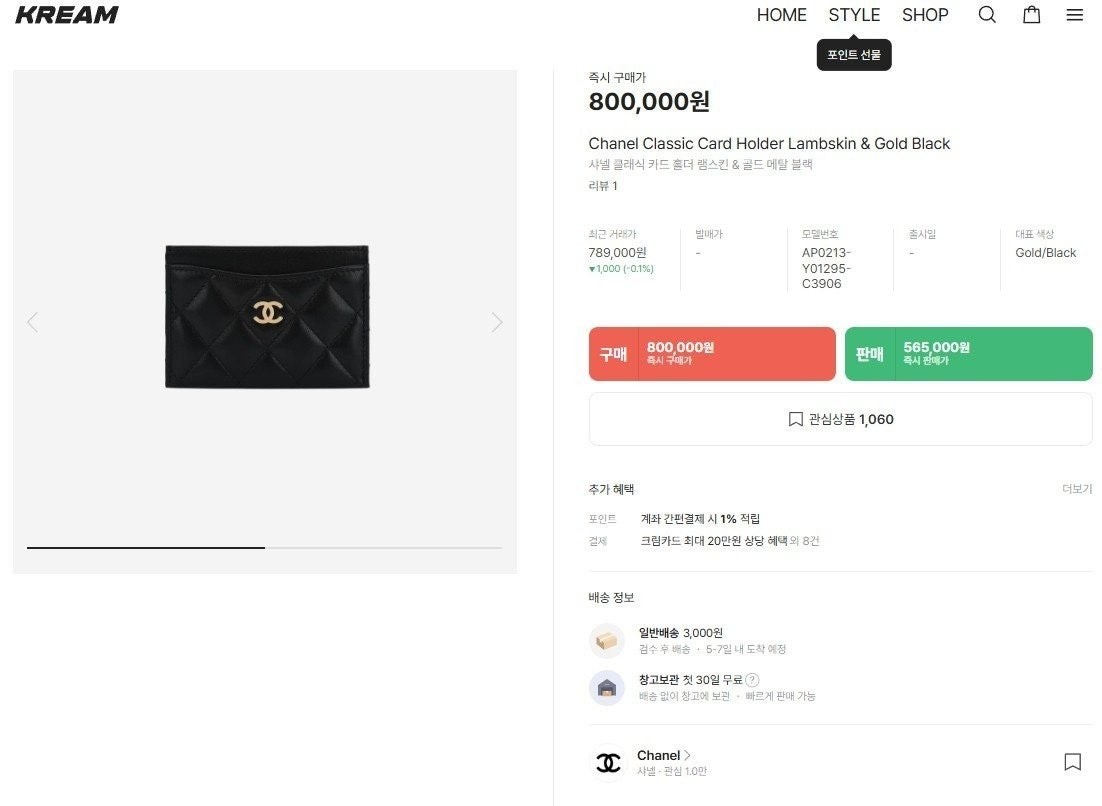The height and width of the screenshot is (806, 1102).
Task: Expand payment benefits 외 8건
Action: [804, 541]
